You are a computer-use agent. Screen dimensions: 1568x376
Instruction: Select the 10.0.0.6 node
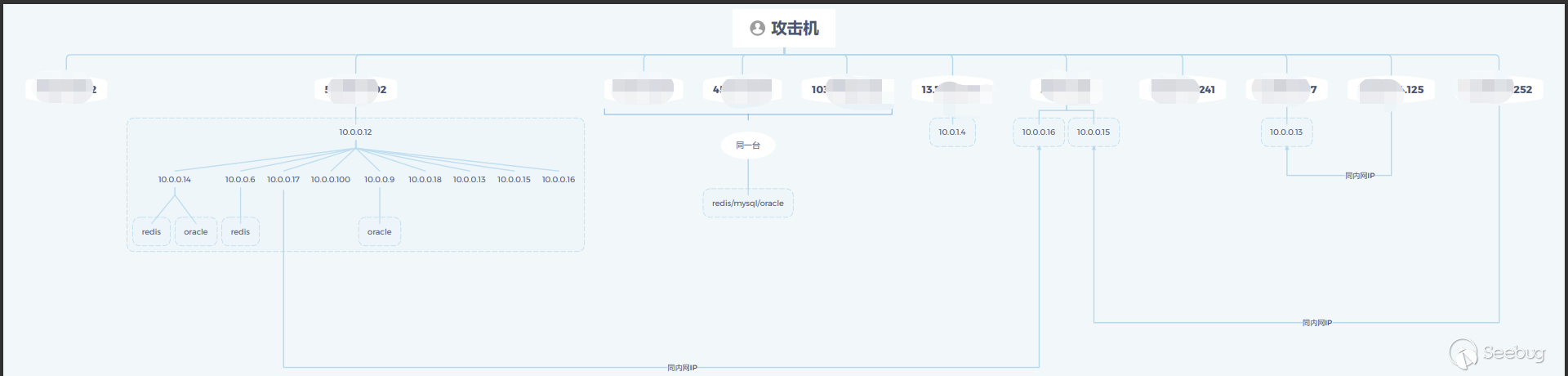pos(240,179)
